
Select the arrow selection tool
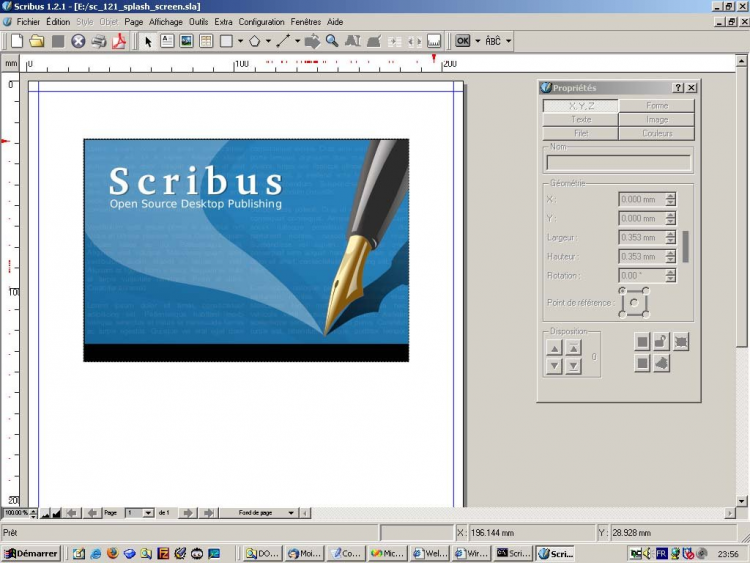click(x=148, y=42)
